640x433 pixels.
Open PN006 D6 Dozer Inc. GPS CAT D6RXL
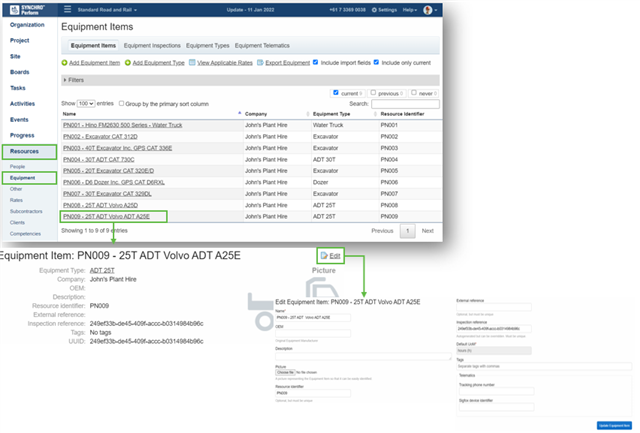click(114, 182)
